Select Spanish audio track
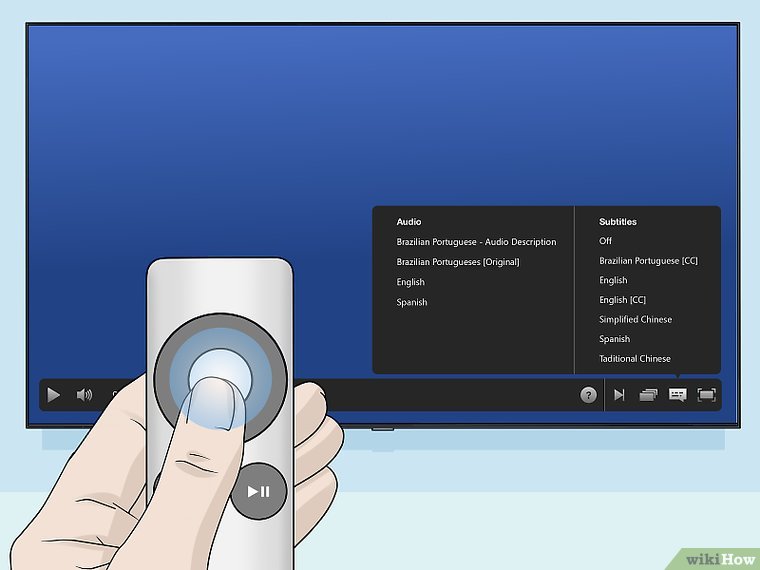The height and width of the screenshot is (570, 760). pos(412,302)
